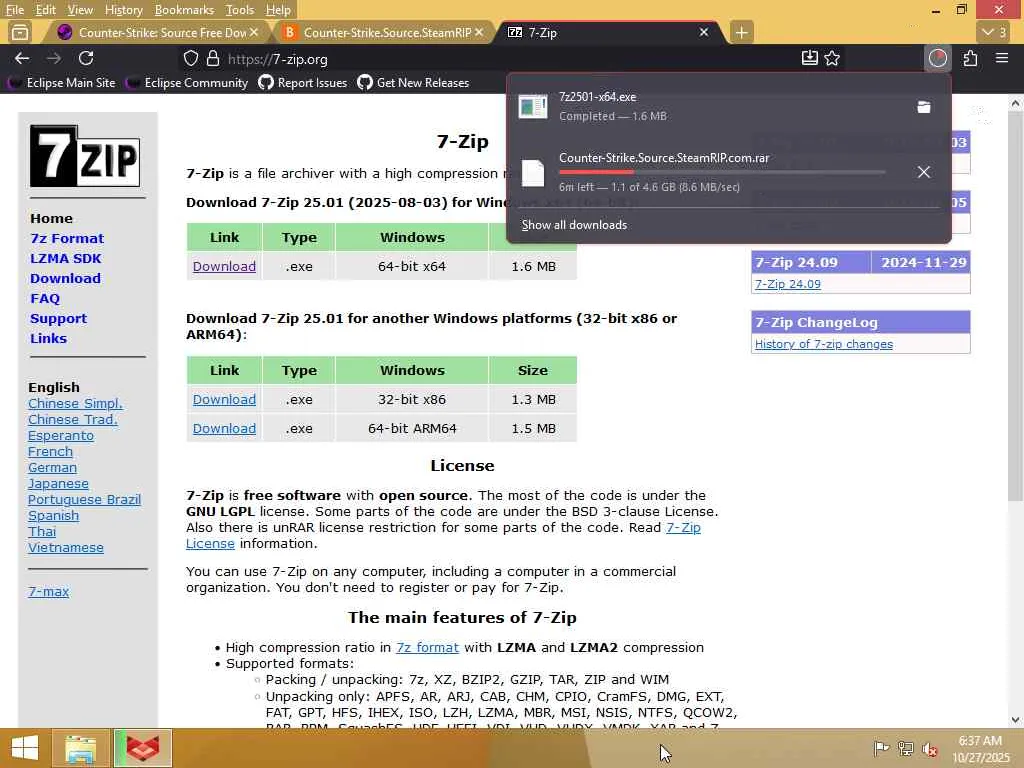Open the 7-max link
This screenshot has height=768, width=1024.
click(48, 592)
